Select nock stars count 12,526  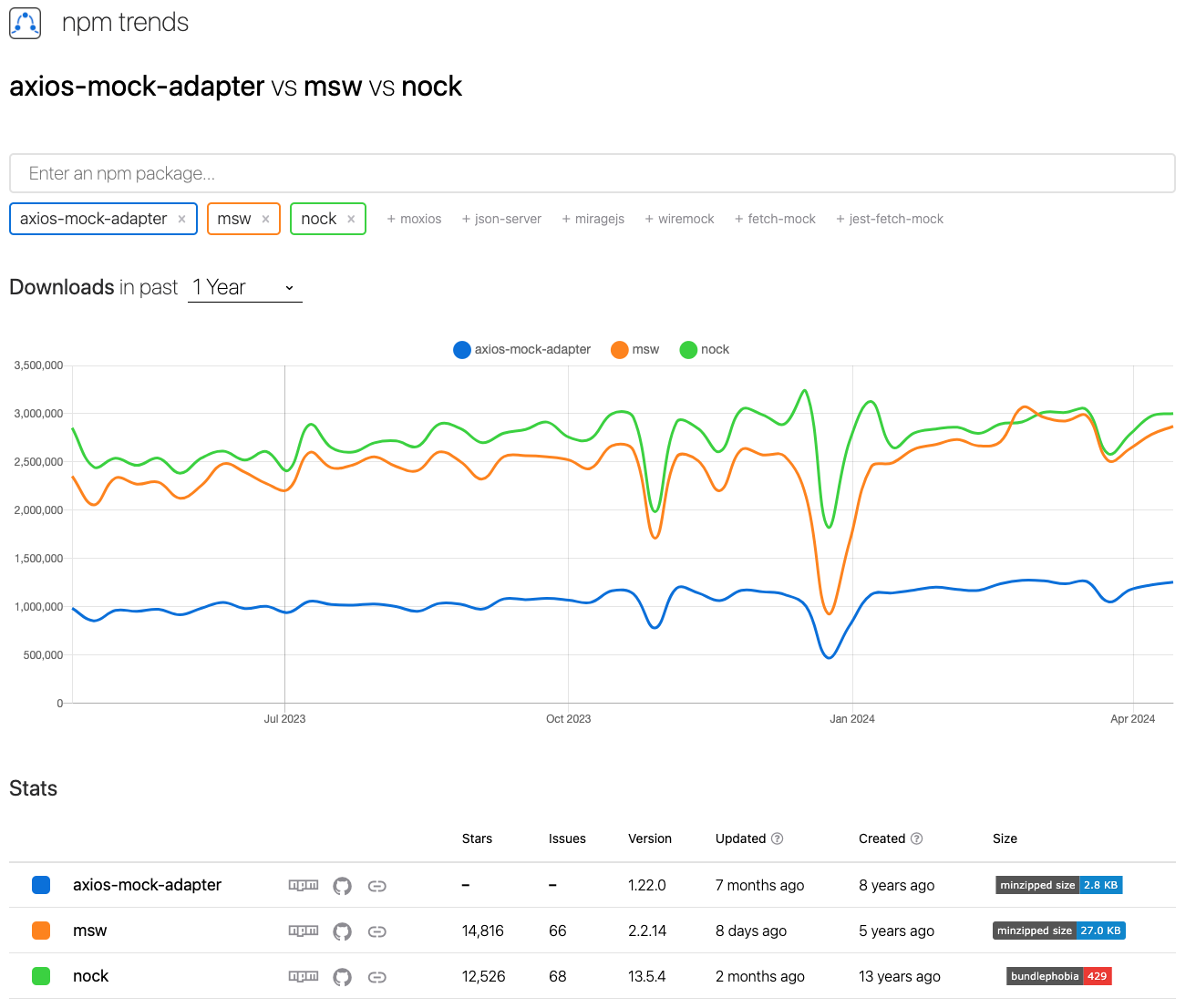tap(484, 976)
